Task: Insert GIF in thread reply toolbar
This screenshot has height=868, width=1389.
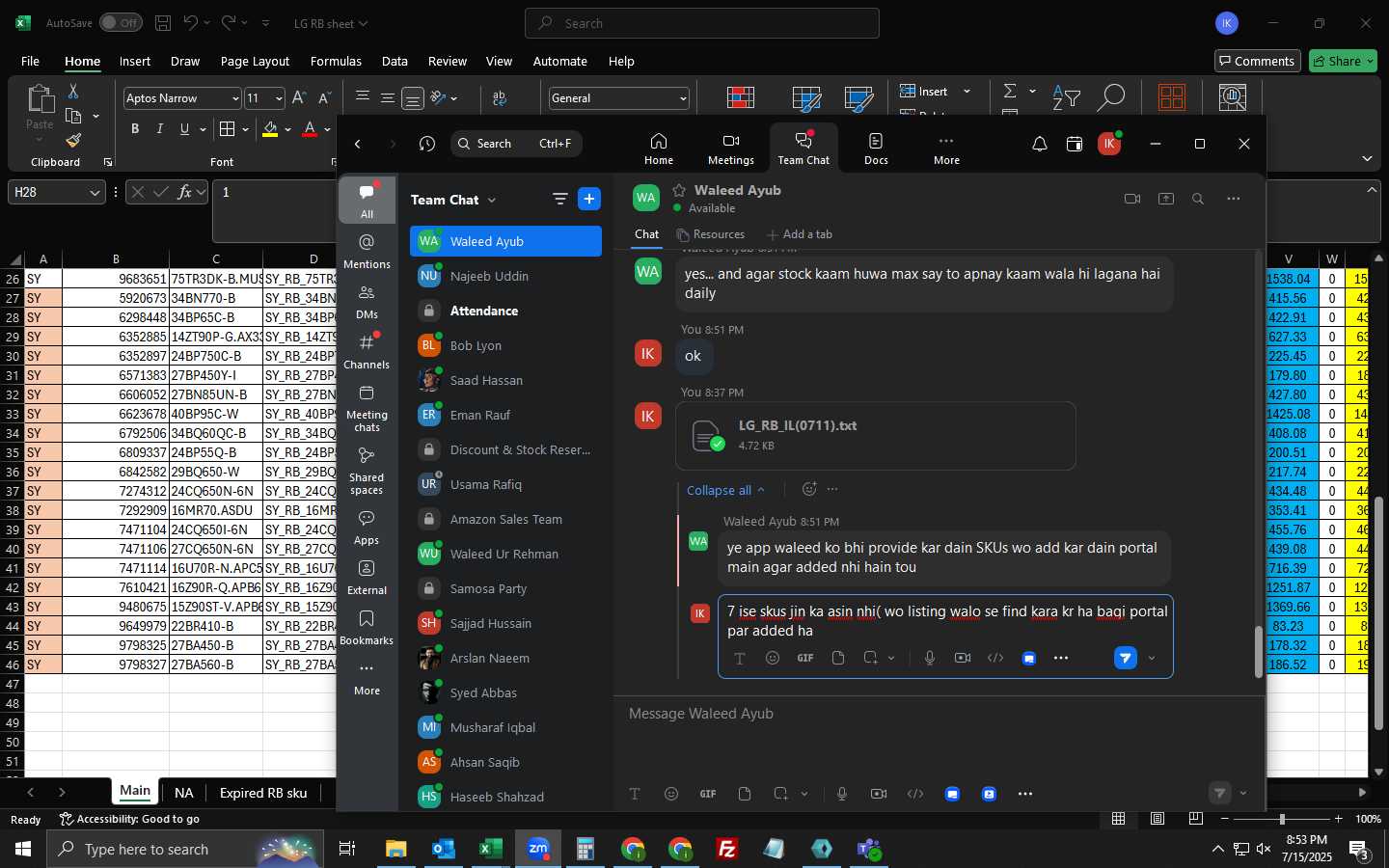Action: [804, 658]
